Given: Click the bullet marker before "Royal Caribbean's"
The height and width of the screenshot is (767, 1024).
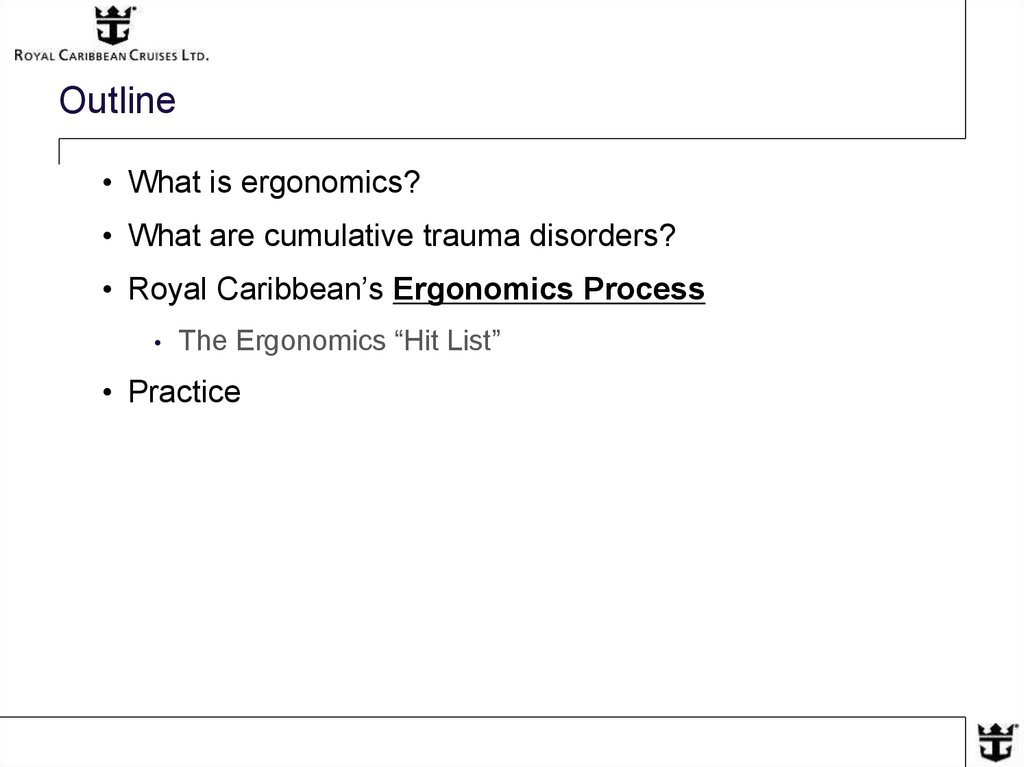Looking at the screenshot, I should click(106, 290).
